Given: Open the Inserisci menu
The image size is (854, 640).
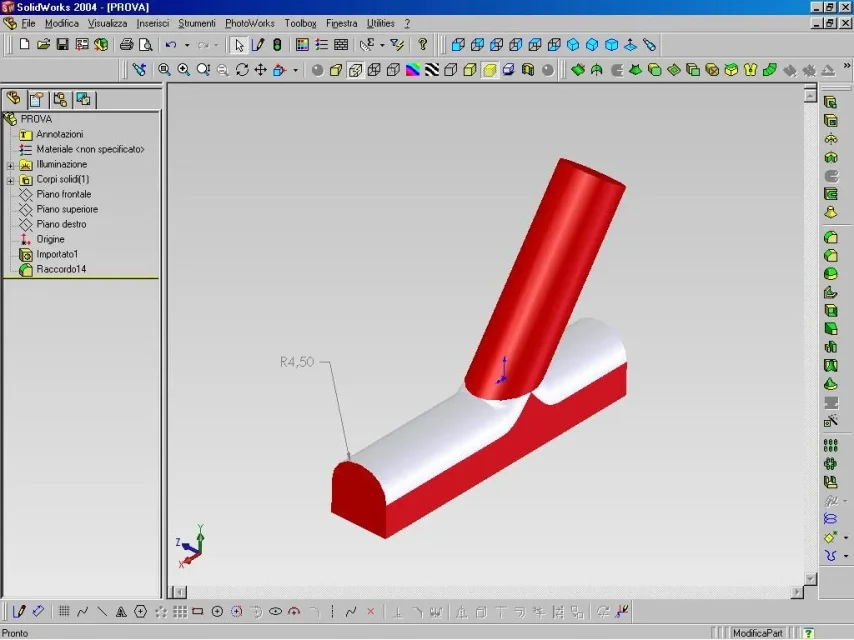Looking at the screenshot, I should click(x=152, y=23).
